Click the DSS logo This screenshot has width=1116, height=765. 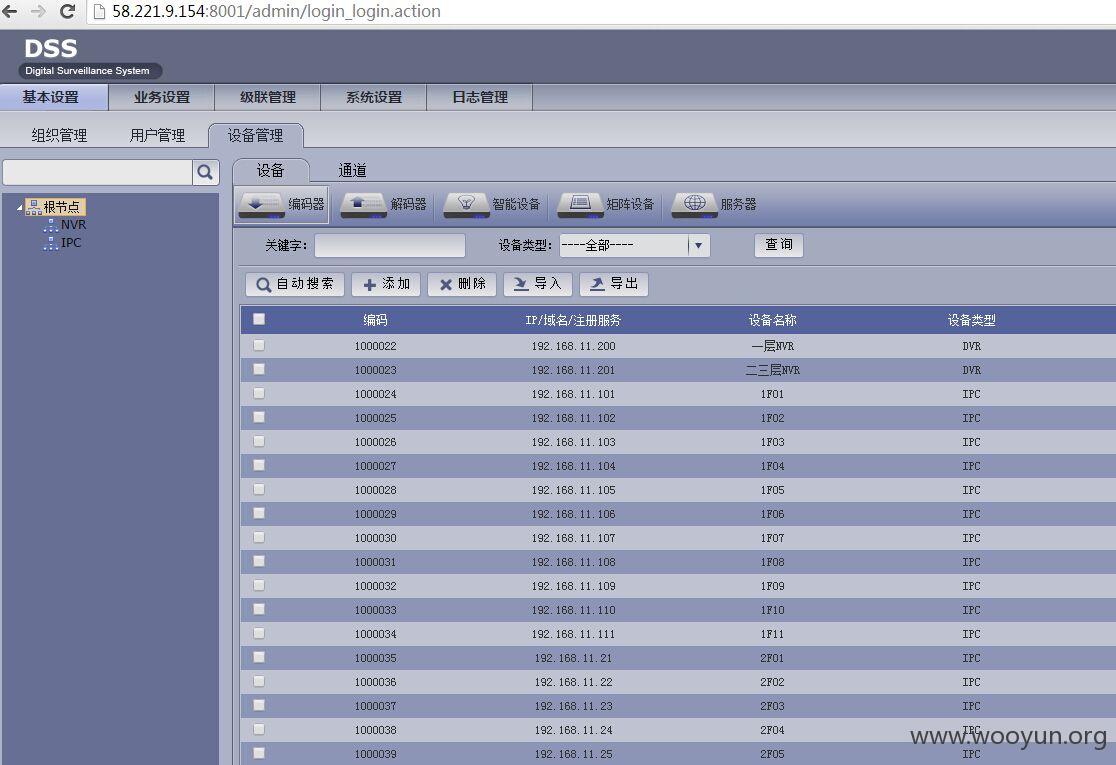point(51,48)
